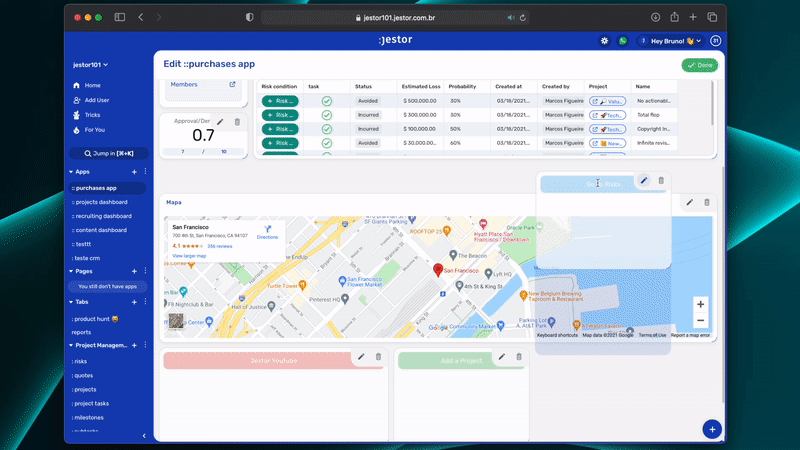Toggle task check for Infinite revis row
The image size is (800, 450).
(327, 143)
